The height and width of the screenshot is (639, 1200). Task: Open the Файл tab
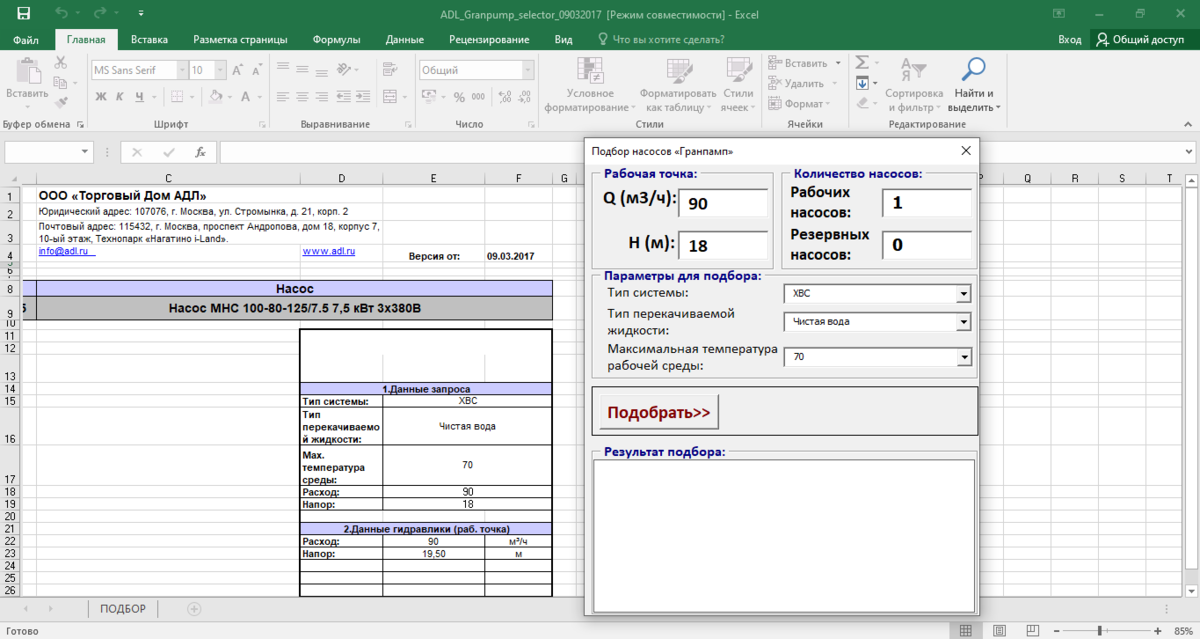point(27,40)
